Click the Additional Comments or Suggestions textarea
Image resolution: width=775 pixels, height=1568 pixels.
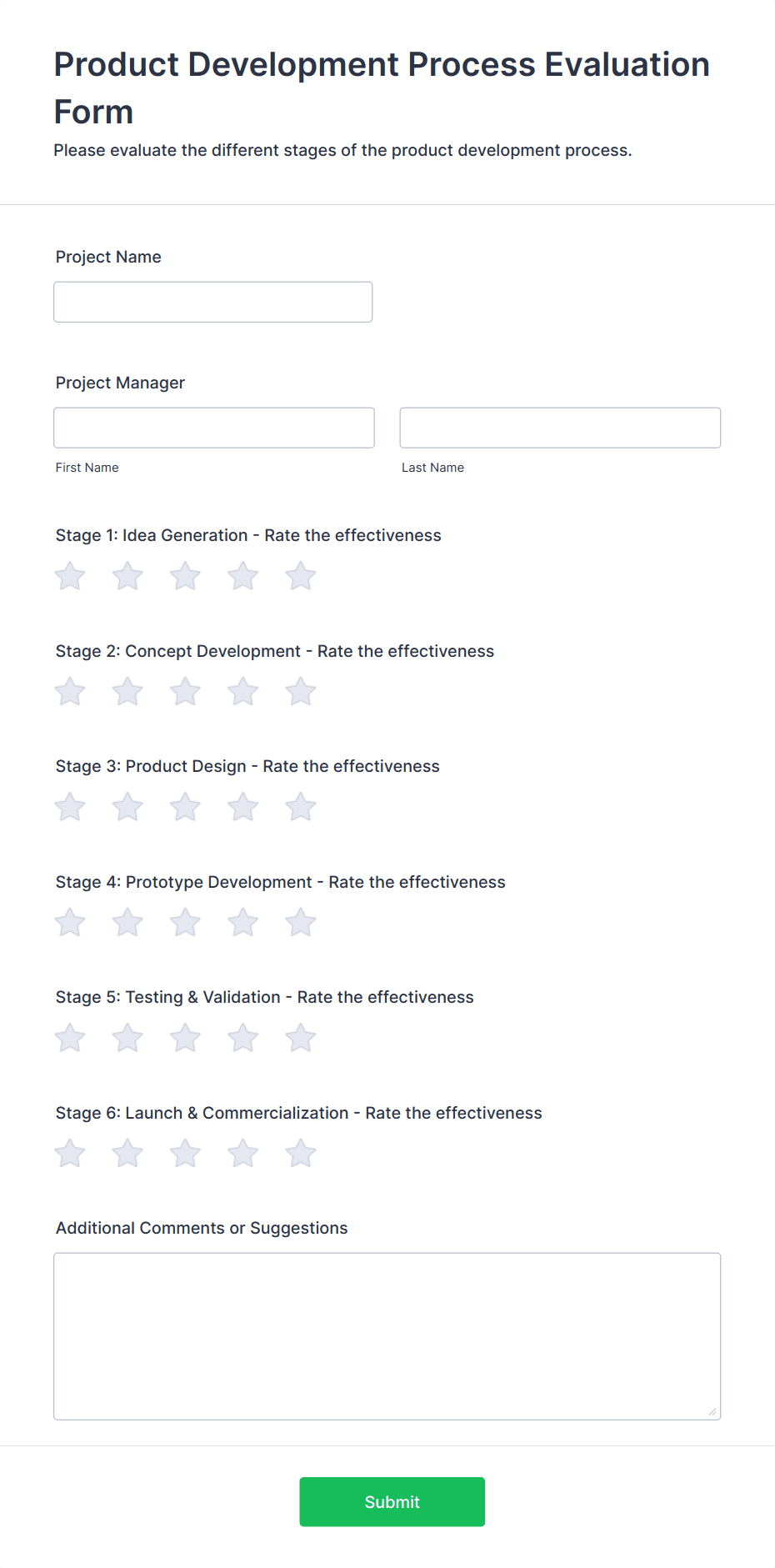tap(387, 1336)
